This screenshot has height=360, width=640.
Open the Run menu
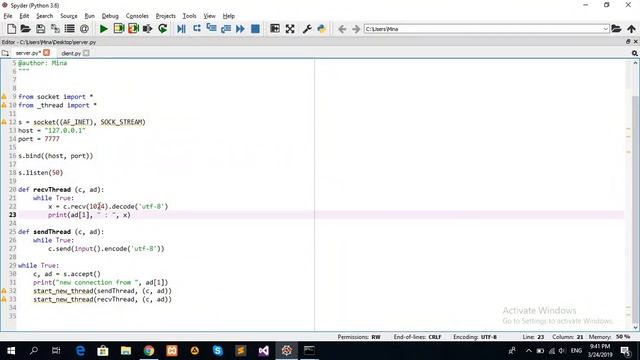click(x=89, y=16)
